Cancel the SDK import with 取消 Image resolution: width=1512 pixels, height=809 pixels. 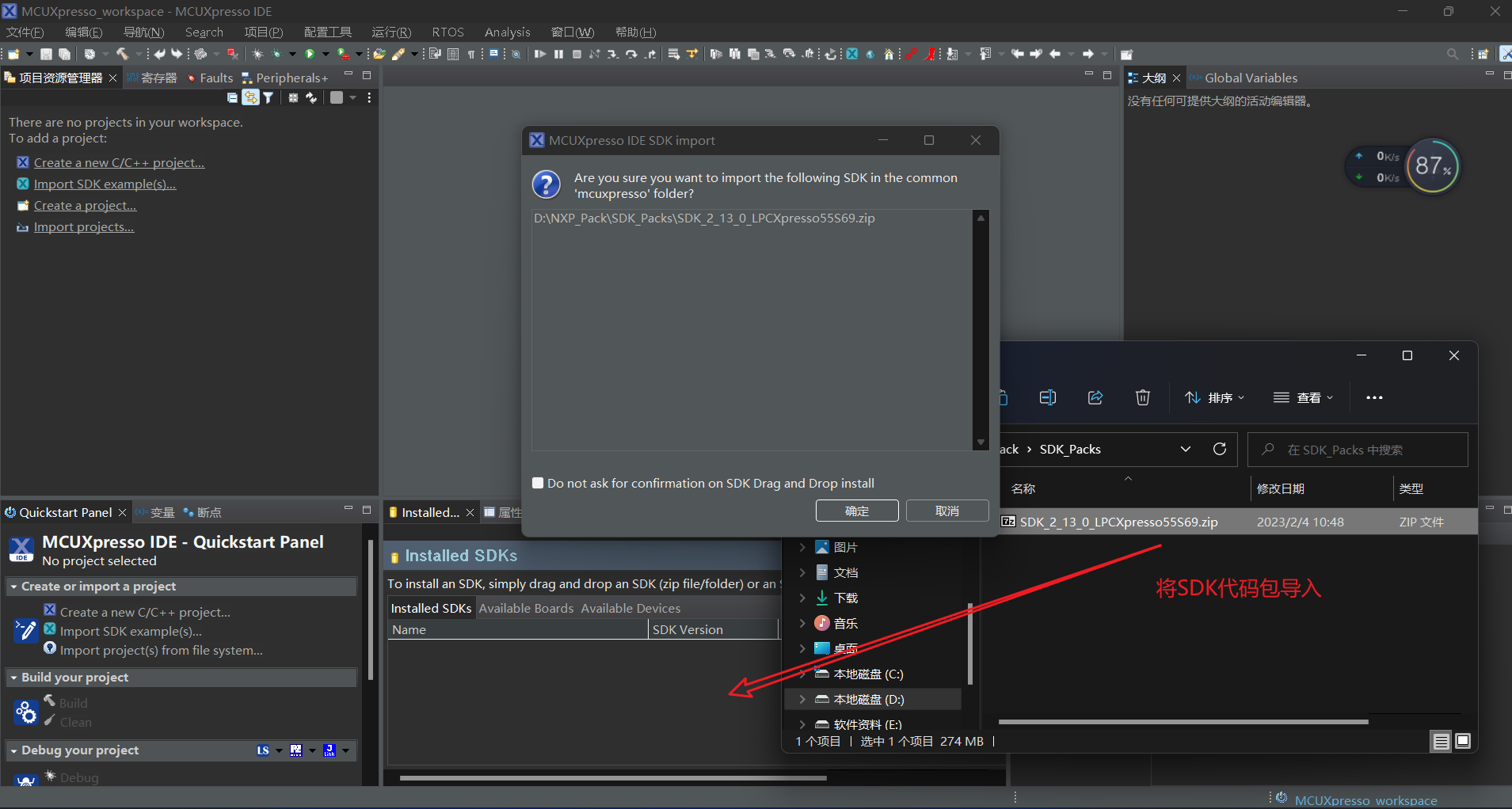947,511
